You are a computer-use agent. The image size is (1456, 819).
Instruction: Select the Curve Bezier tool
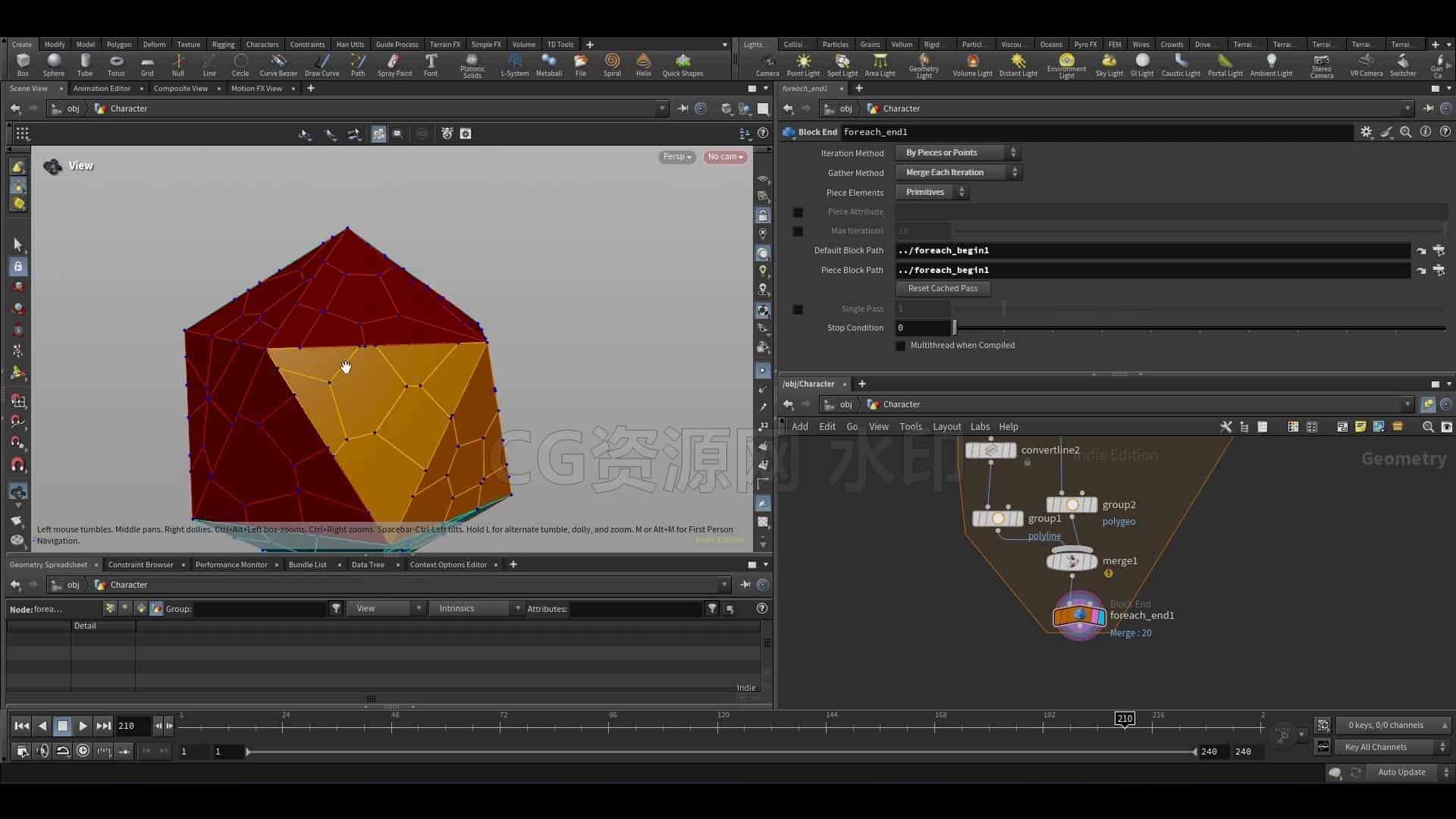coord(278,65)
